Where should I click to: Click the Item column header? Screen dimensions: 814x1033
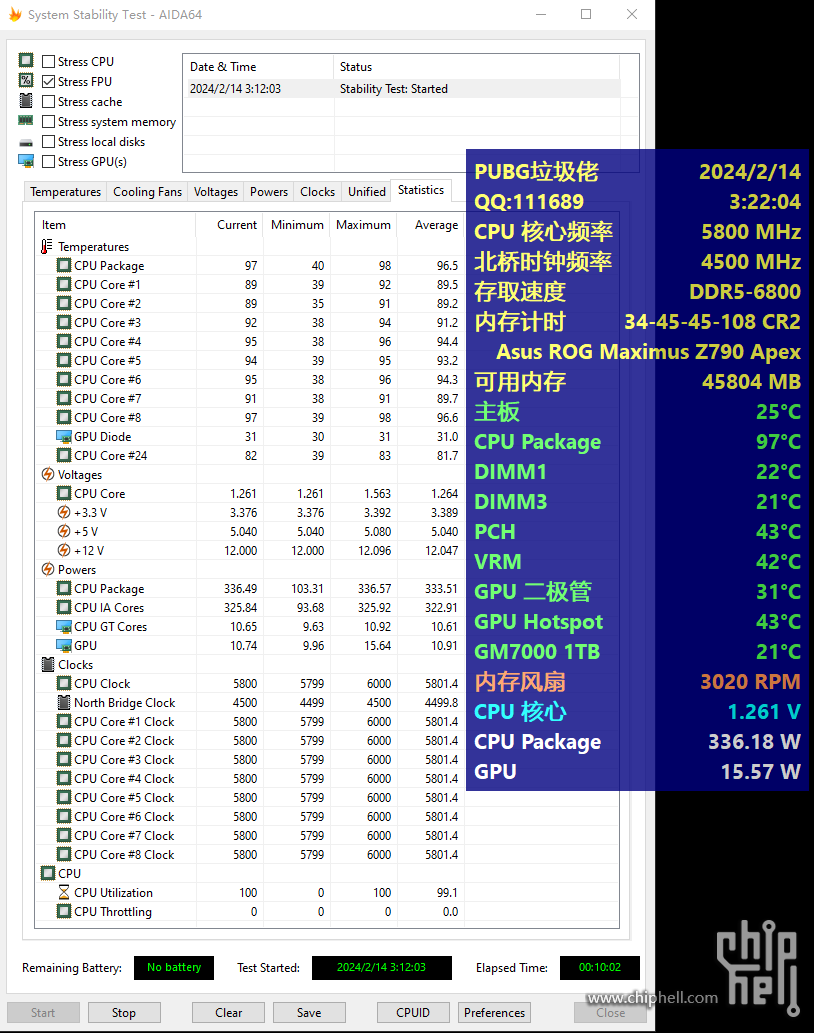(x=115, y=225)
